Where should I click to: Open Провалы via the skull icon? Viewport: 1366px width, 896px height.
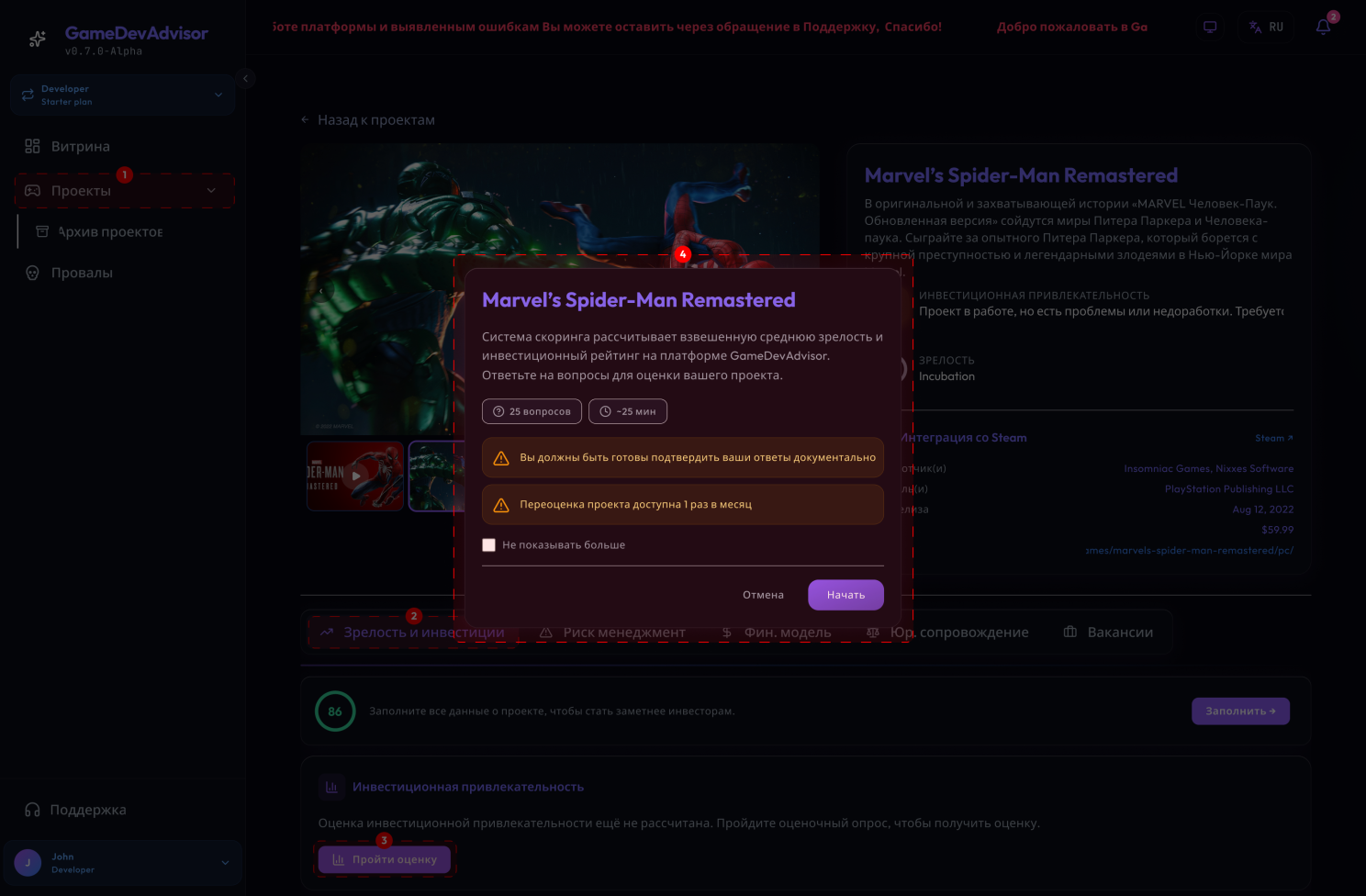coord(32,273)
